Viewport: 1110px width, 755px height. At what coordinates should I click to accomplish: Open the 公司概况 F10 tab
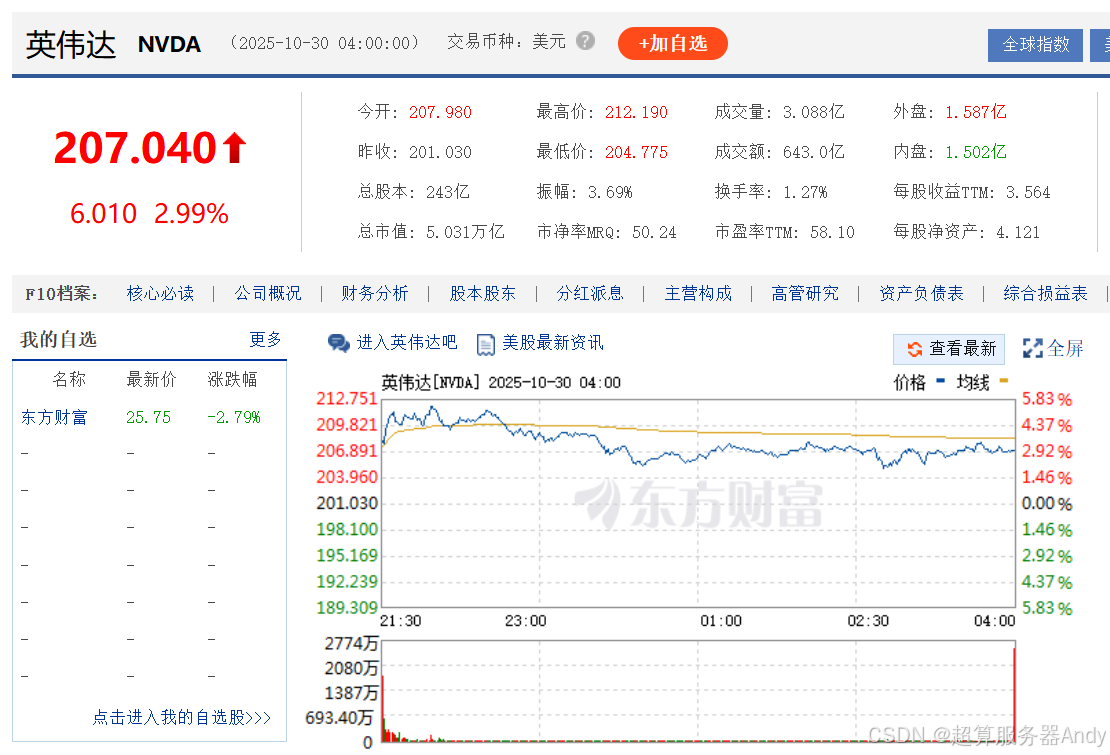click(x=268, y=294)
